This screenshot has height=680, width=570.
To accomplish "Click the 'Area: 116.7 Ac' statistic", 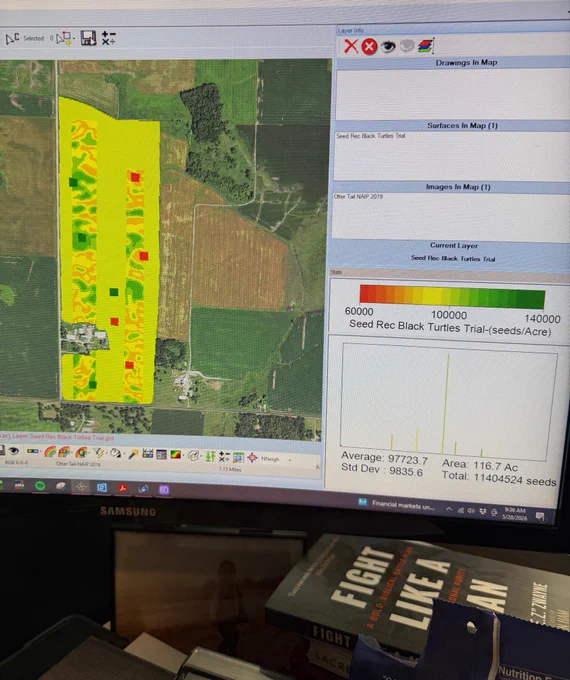I will tap(480, 465).
